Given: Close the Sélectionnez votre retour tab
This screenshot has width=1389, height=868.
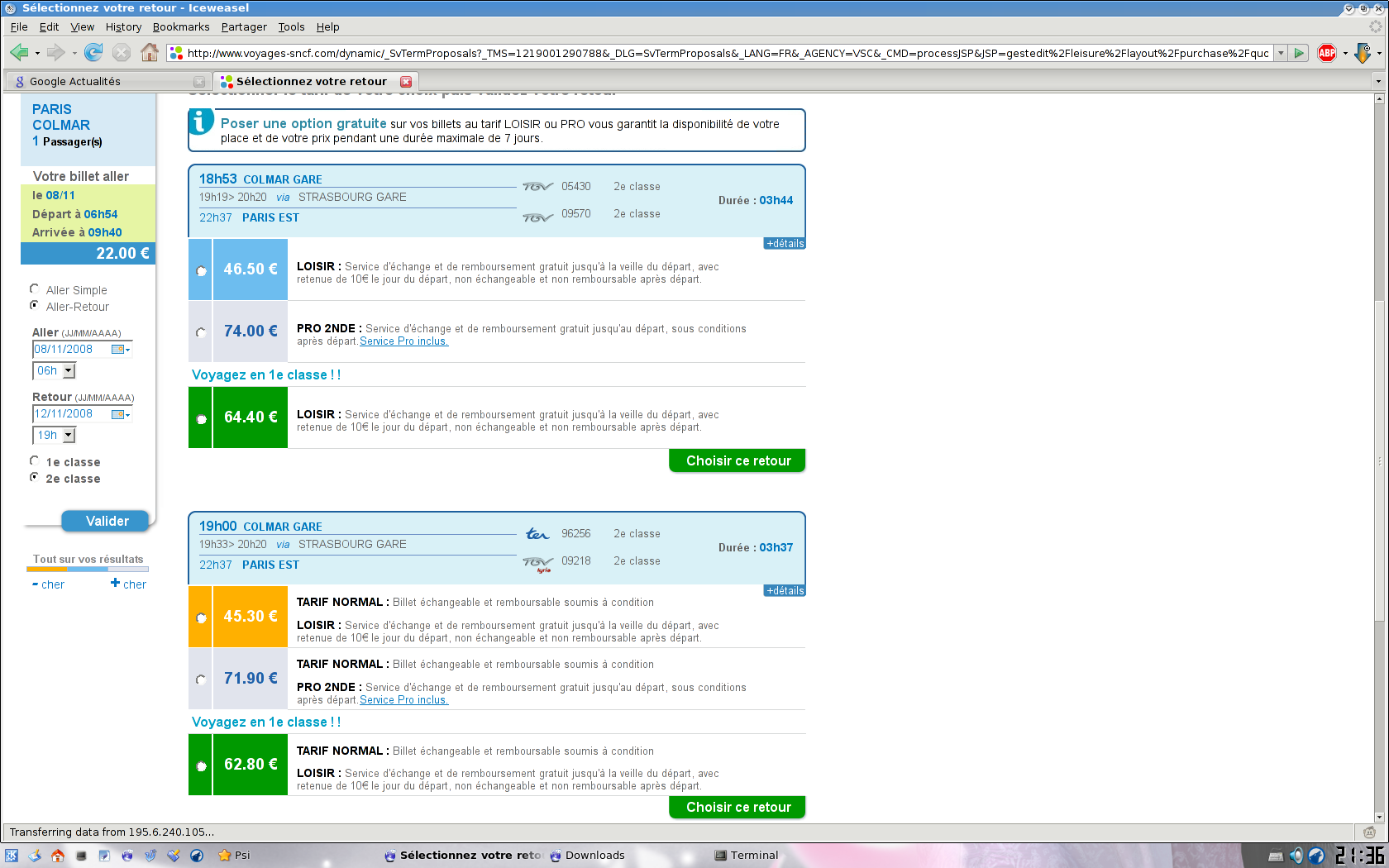Looking at the screenshot, I should tap(406, 81).
